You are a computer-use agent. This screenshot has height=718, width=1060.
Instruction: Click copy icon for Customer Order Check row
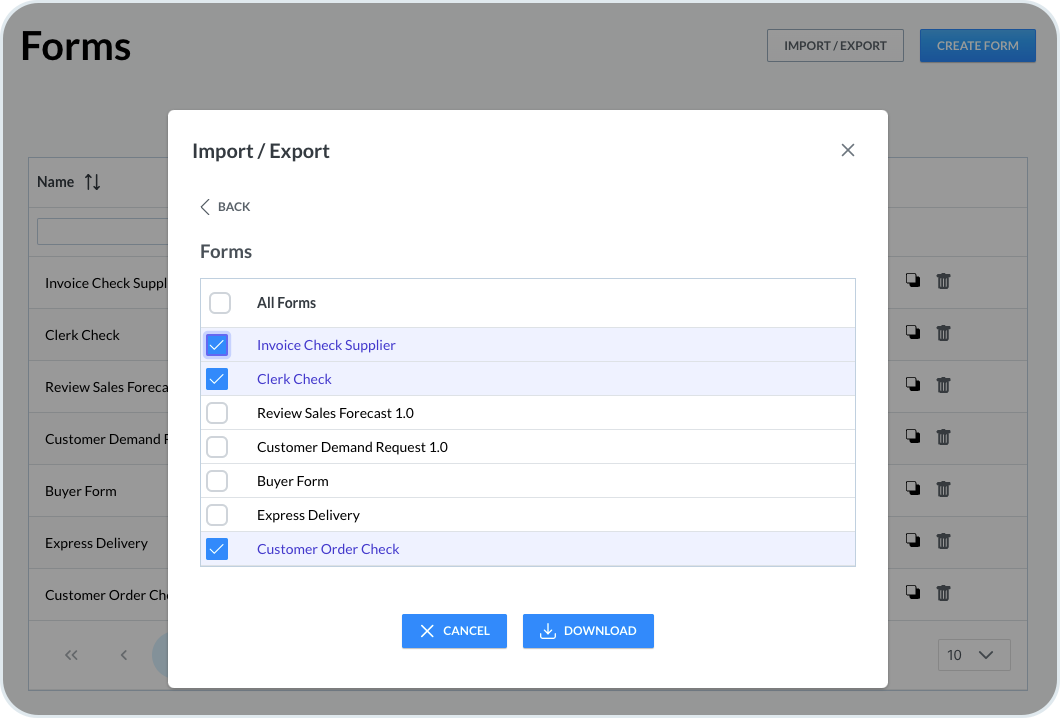[912, 593]
